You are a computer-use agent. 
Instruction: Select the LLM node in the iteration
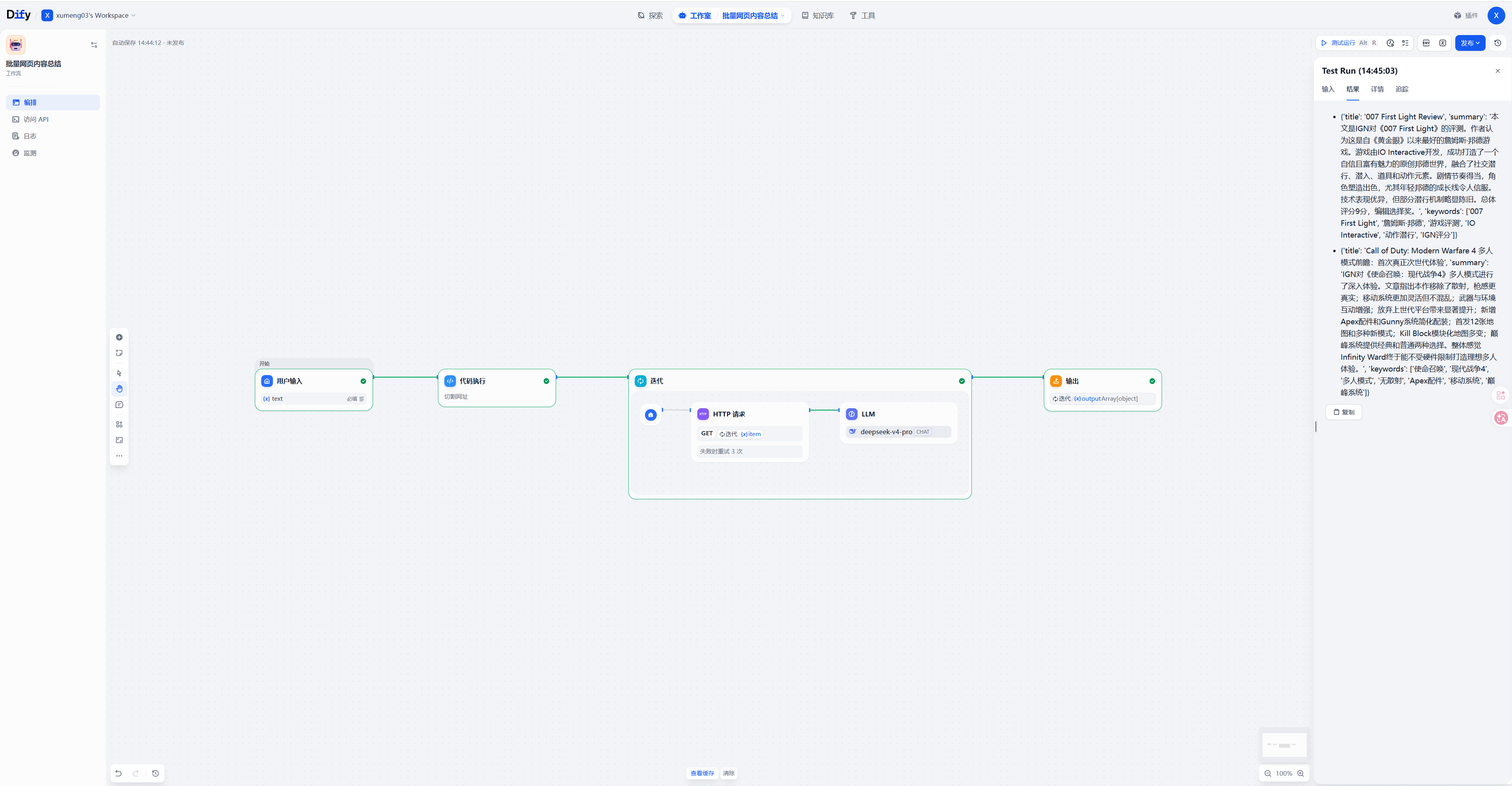pos(899,422)
